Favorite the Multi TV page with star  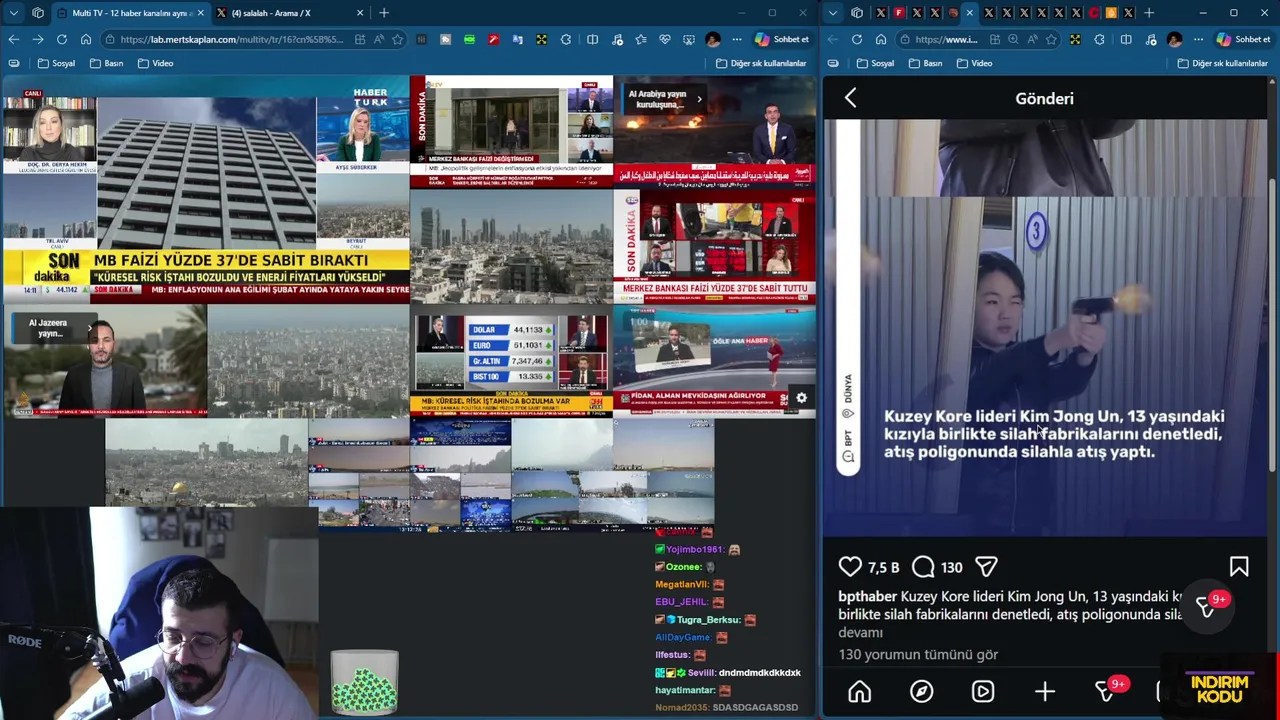[398, 39]
